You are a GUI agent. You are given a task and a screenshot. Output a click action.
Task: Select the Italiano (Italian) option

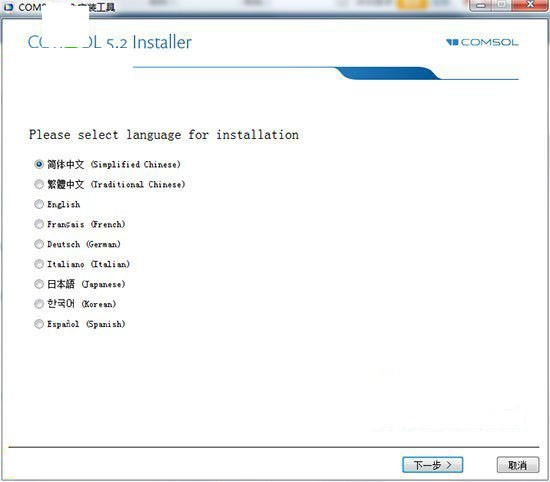pos(39,264)
